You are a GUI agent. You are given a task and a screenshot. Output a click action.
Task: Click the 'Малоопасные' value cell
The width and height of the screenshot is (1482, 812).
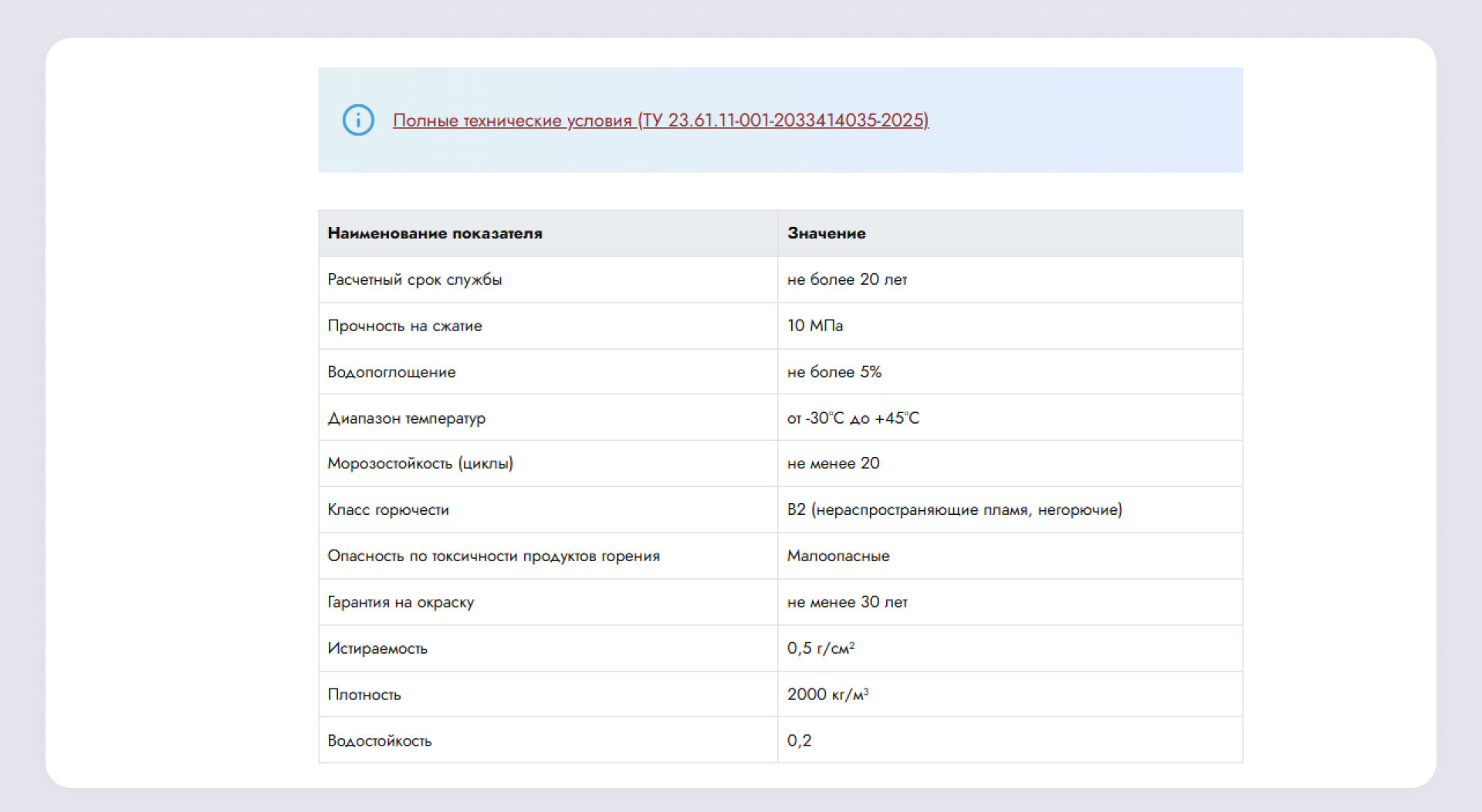click(x=837, y=556)
